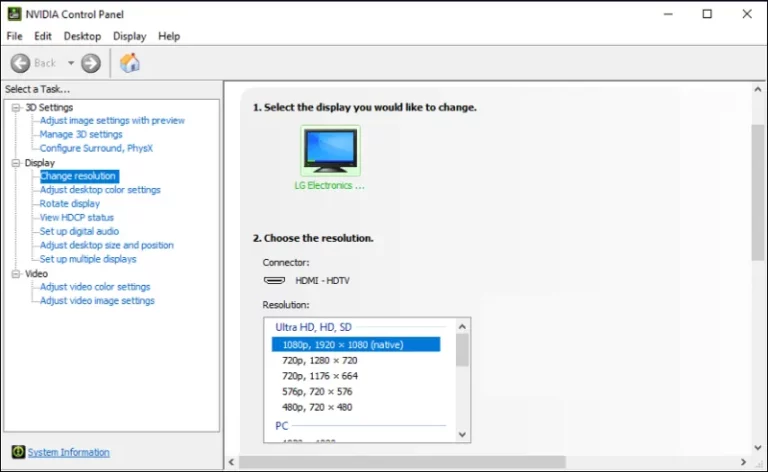
Task: Go to Home via house icon
Action: pos(130,63)
